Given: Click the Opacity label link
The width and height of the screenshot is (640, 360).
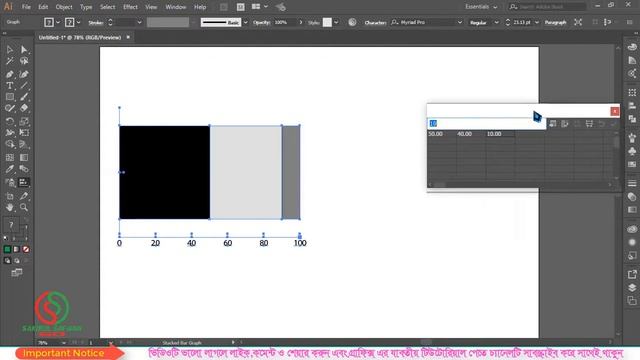Looking at the screenshot, I should coord(262,22).
